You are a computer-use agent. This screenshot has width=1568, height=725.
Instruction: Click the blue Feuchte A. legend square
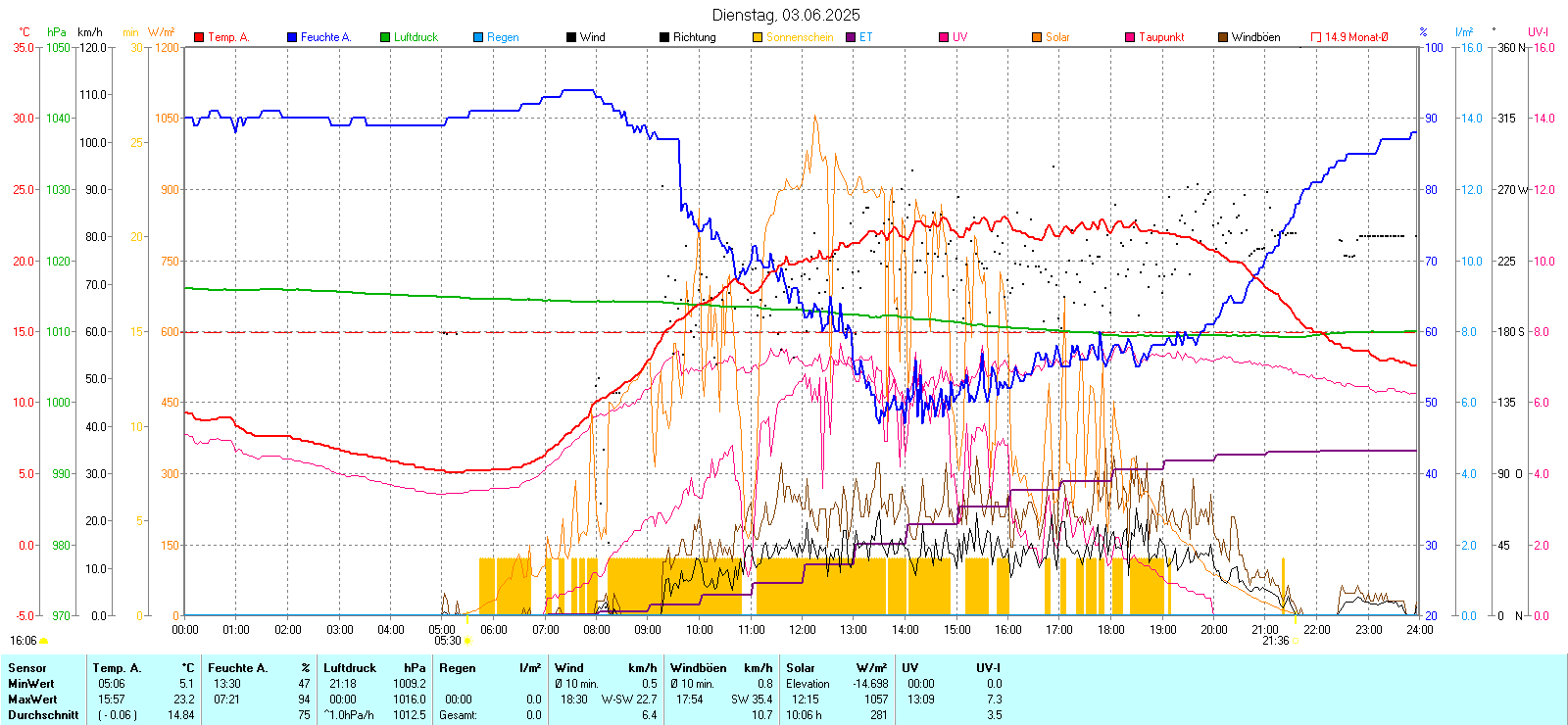click(x=292, y=37)
